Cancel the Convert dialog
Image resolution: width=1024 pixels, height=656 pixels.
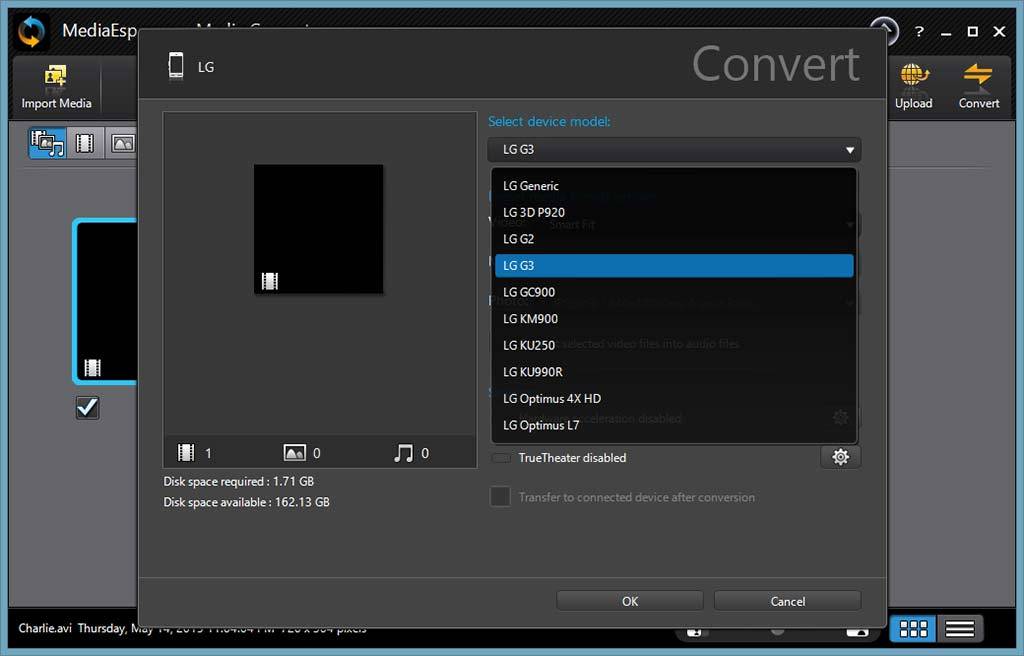coord(788,601)
